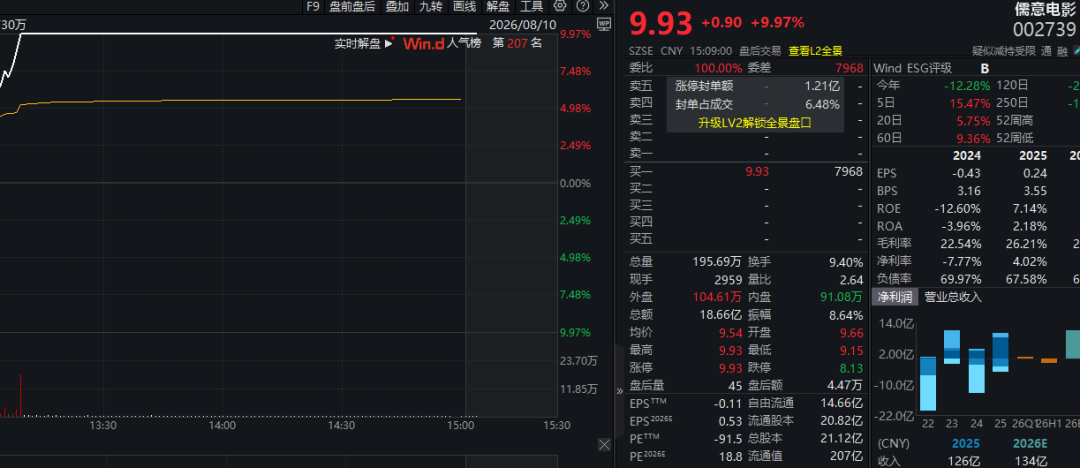Click the 跌停 limit-down price 8.13

(851, 367)
